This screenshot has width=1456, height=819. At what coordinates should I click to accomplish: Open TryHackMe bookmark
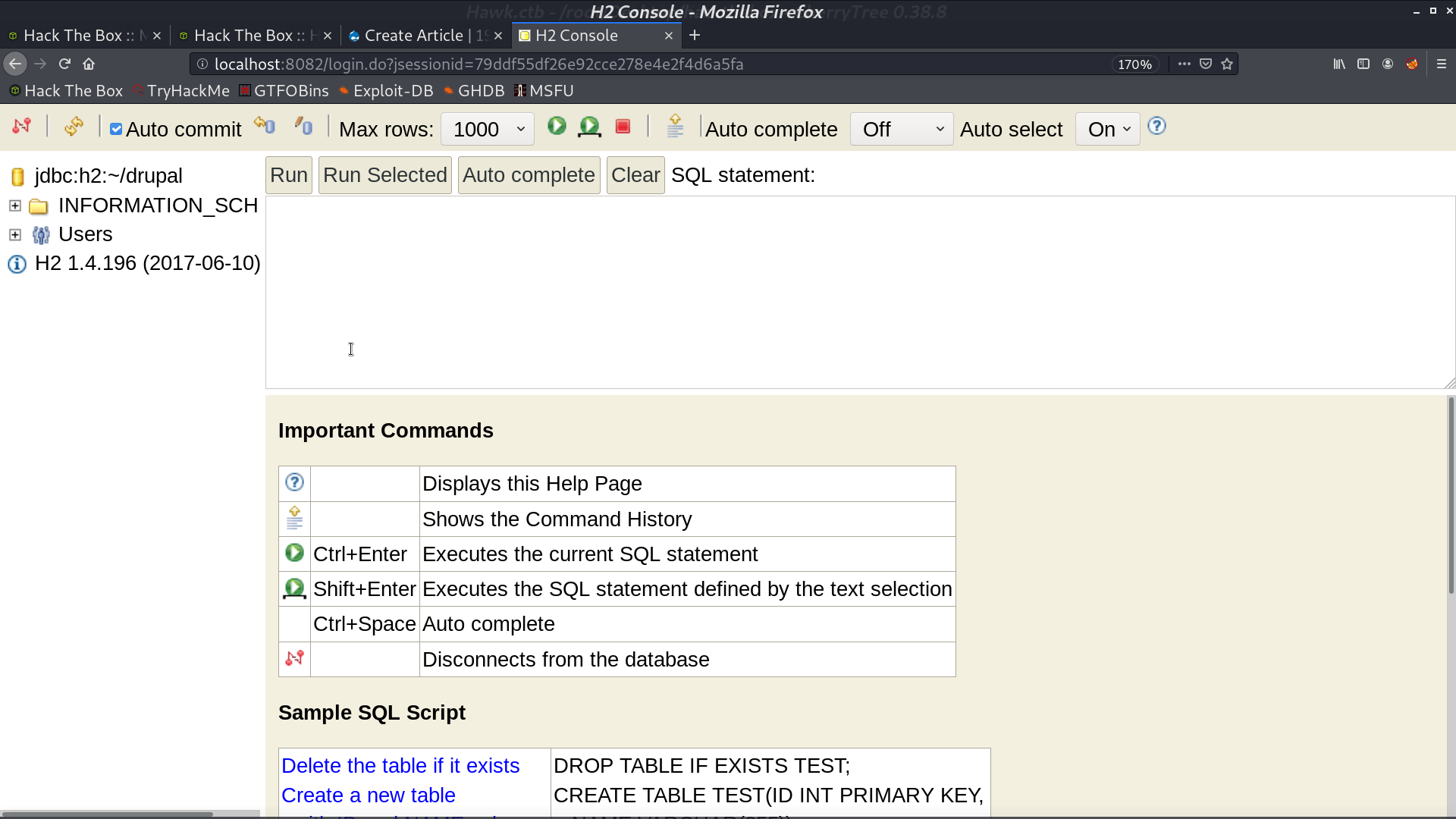point(180,91)
